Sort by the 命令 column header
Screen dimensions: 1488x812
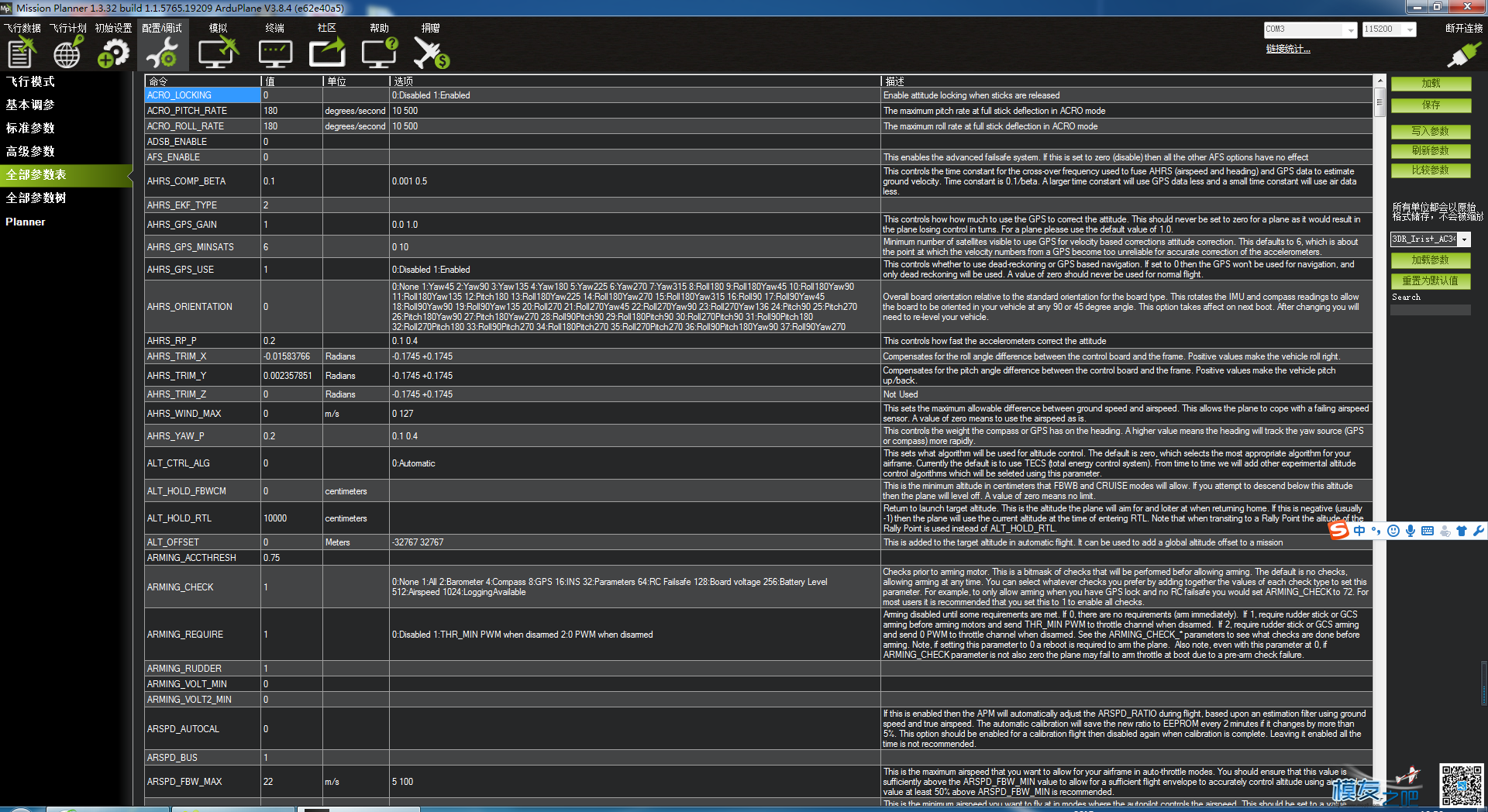(x=202, y=81)
